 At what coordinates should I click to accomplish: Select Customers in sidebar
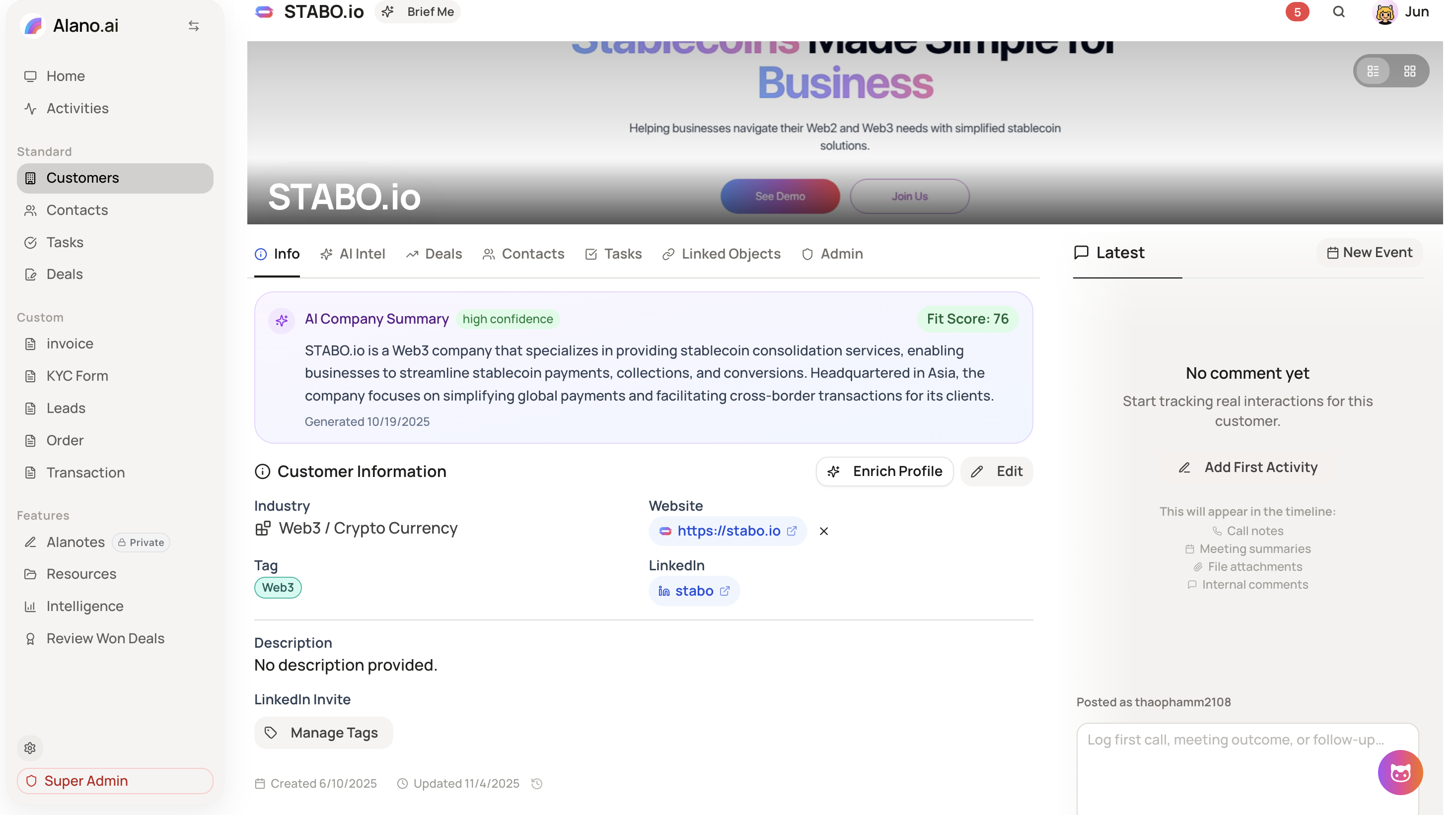coord(115,178)
